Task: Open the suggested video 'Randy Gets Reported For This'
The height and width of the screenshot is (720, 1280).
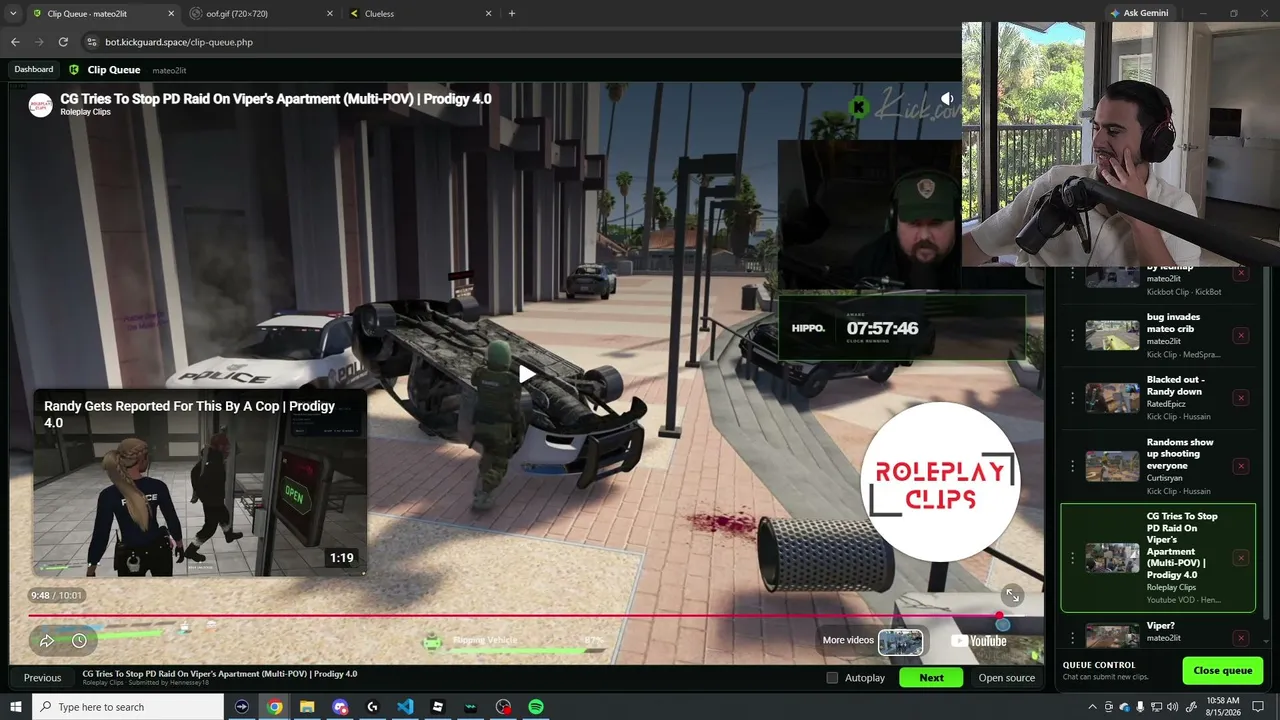Action: 200,483
